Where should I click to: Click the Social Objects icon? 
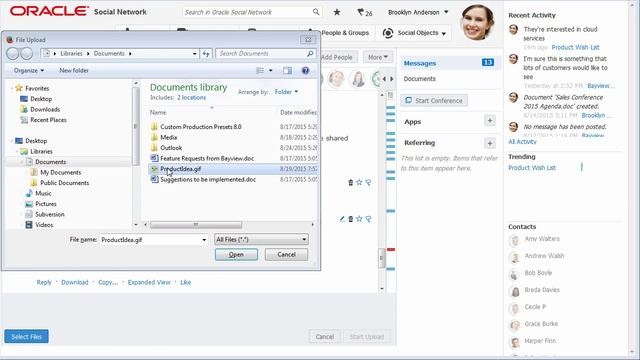[388, 33]
